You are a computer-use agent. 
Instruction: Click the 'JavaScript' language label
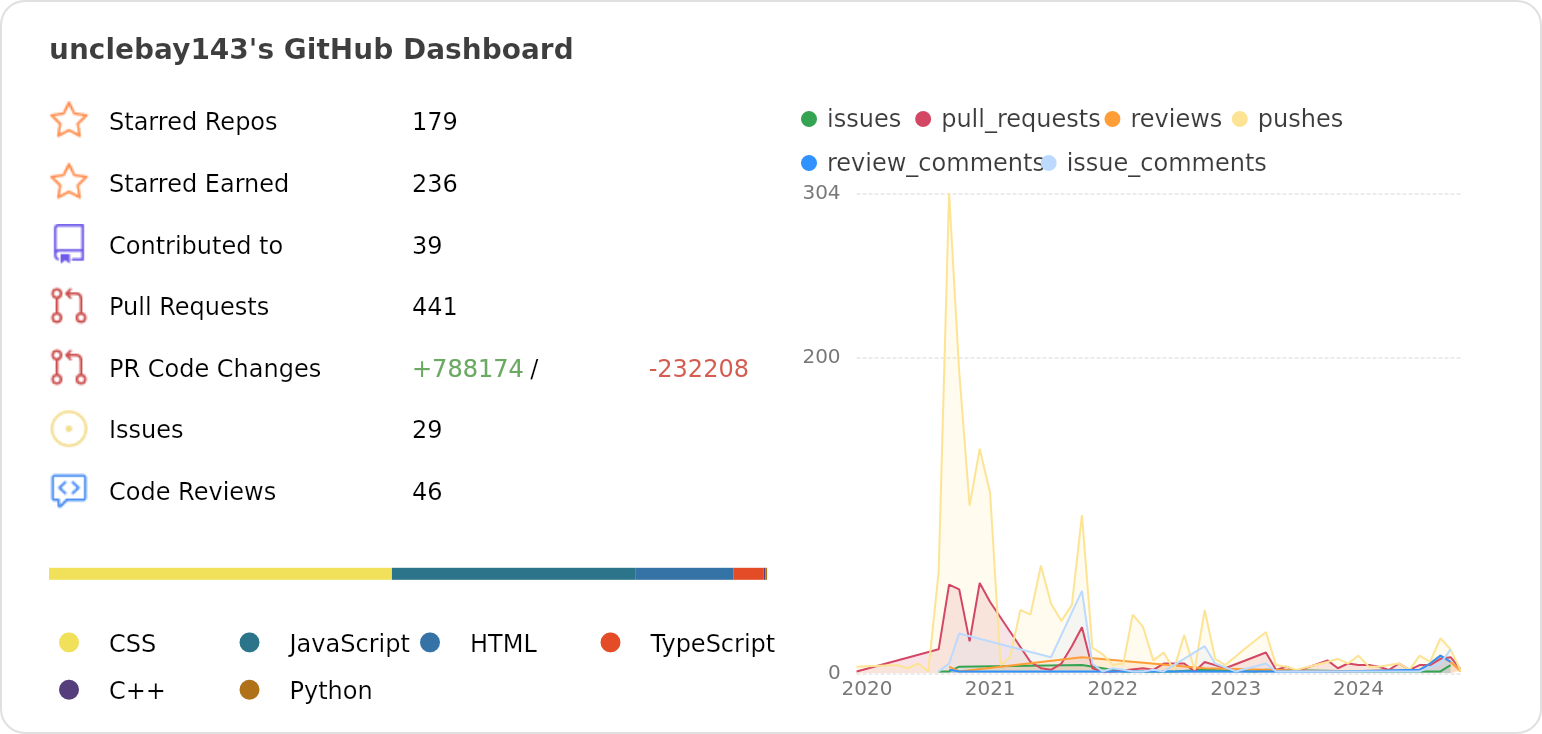[349, 643]
